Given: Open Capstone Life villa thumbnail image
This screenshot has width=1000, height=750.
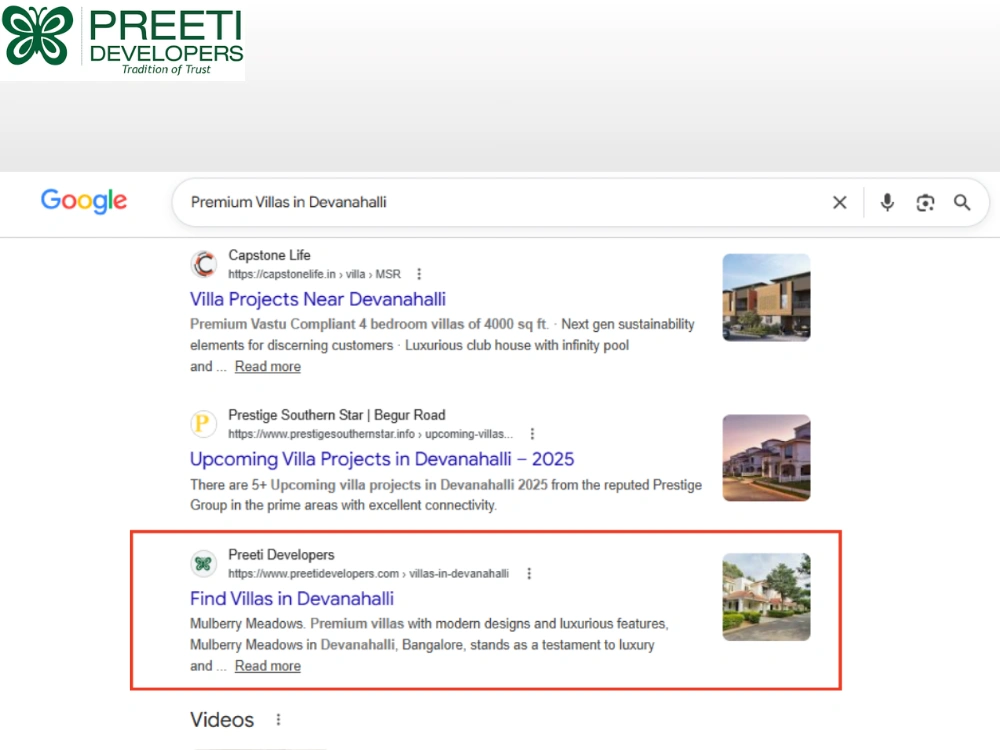Looking at the screenshot, I should (x=767, y=298).
